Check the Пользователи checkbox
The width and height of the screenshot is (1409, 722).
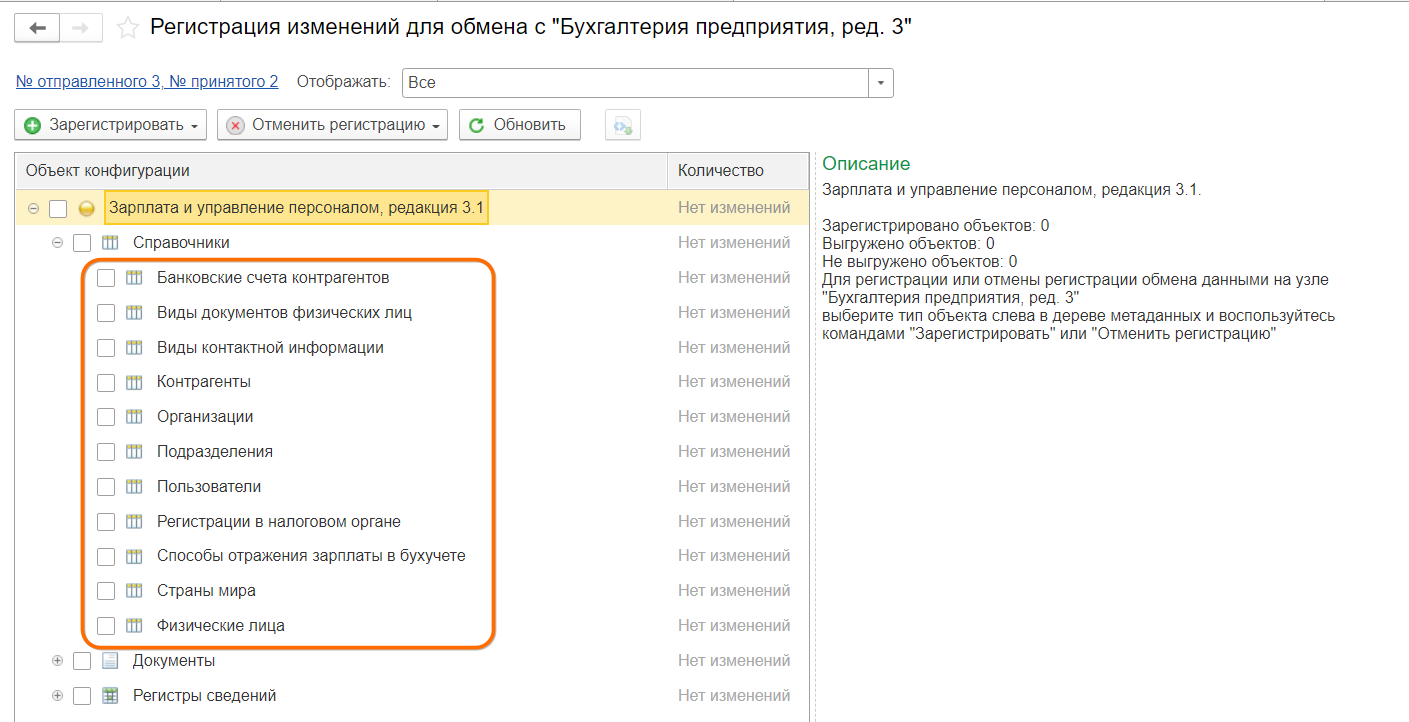tap(106, 487)
